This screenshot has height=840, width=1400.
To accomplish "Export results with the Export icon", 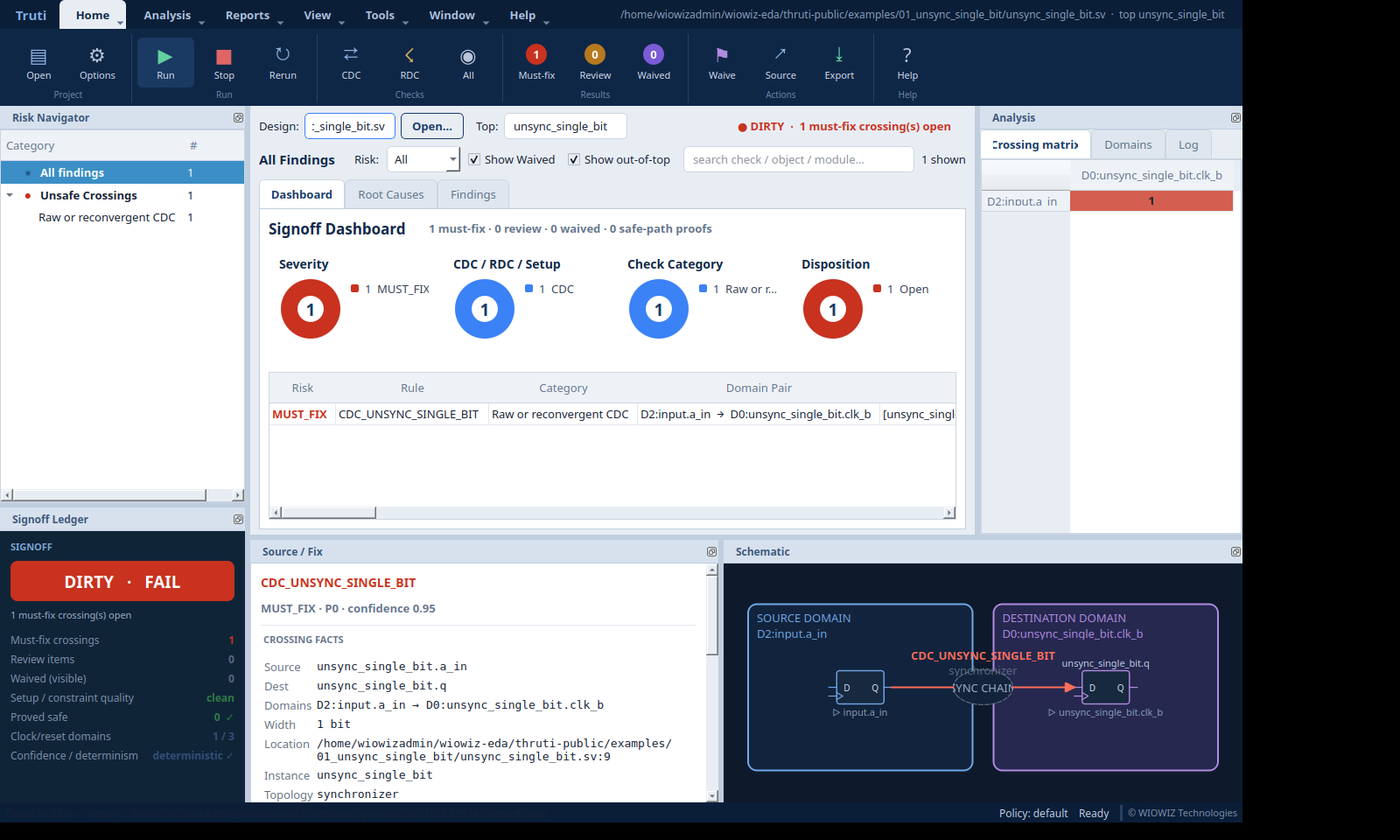I will (x=839, y=63).
